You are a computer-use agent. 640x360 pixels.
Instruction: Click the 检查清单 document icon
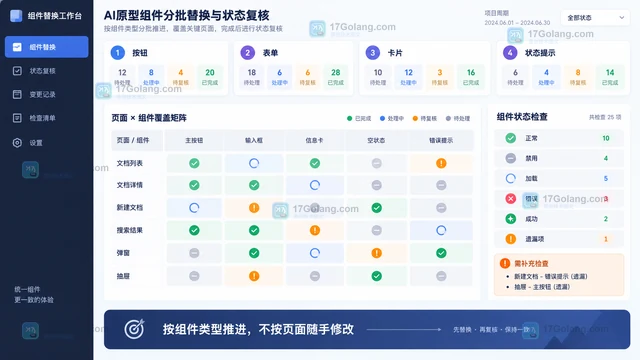point(17,118)
